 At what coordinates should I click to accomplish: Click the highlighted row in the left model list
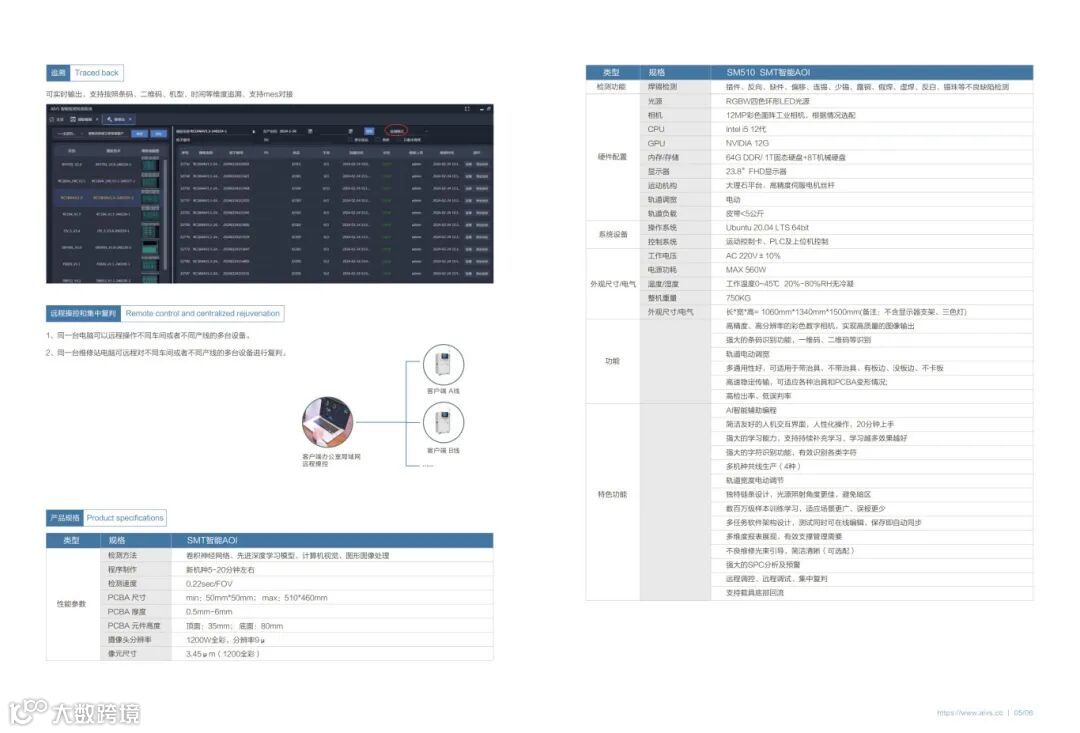pyautogui.click(x=108, y=198)
